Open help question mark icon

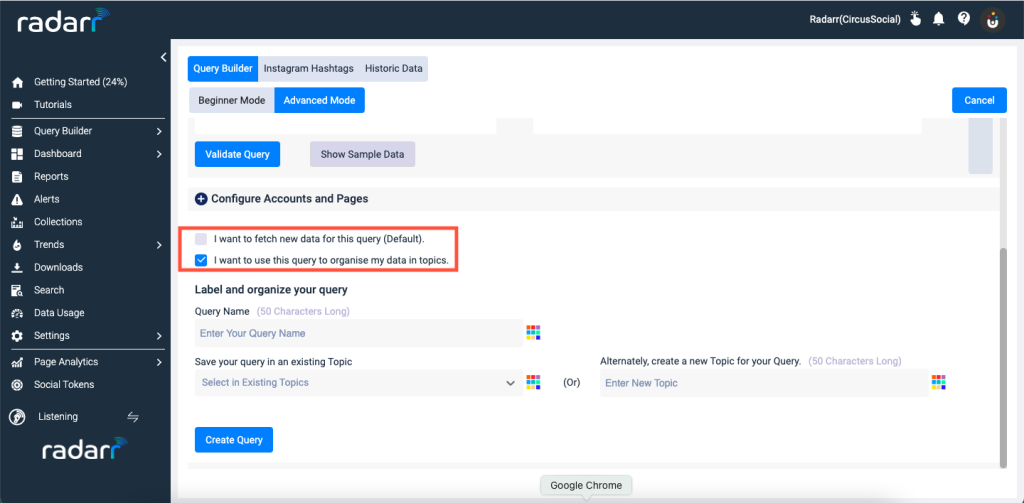click(x=963, y=19)
